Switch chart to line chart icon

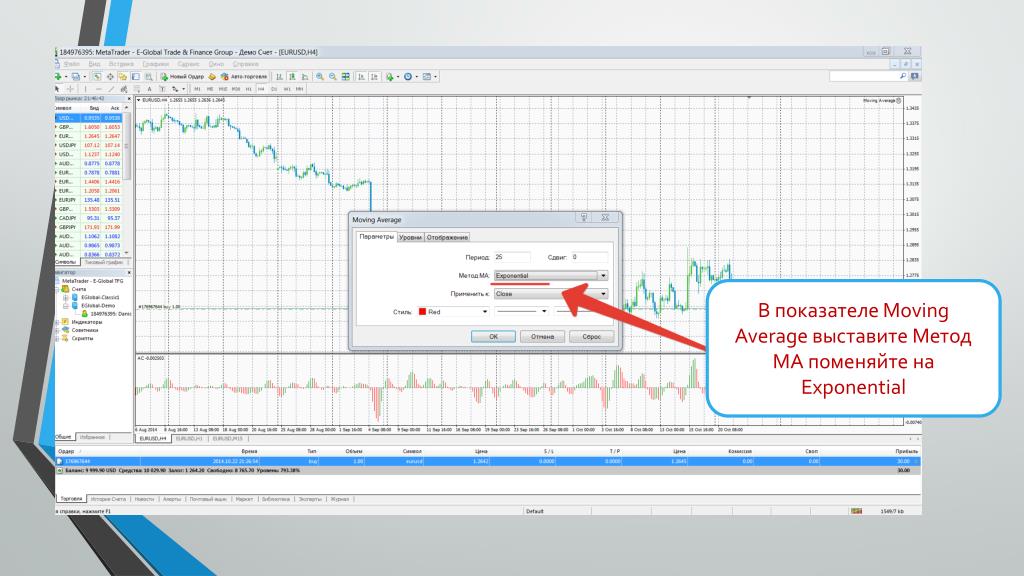point(305,76)
